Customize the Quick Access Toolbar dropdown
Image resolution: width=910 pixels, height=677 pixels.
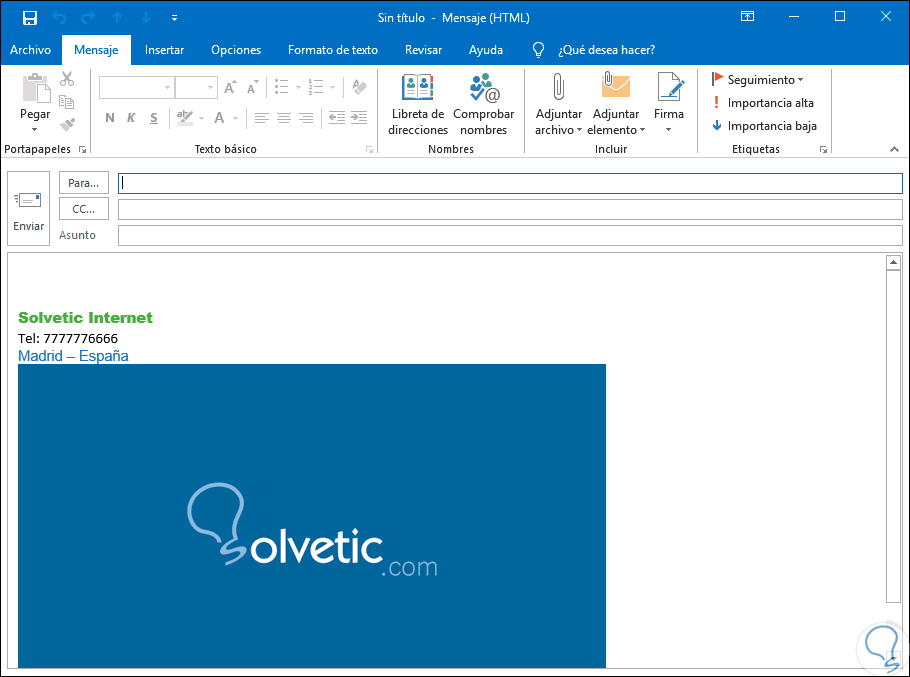pyautogui.click(x=174, y=19)
